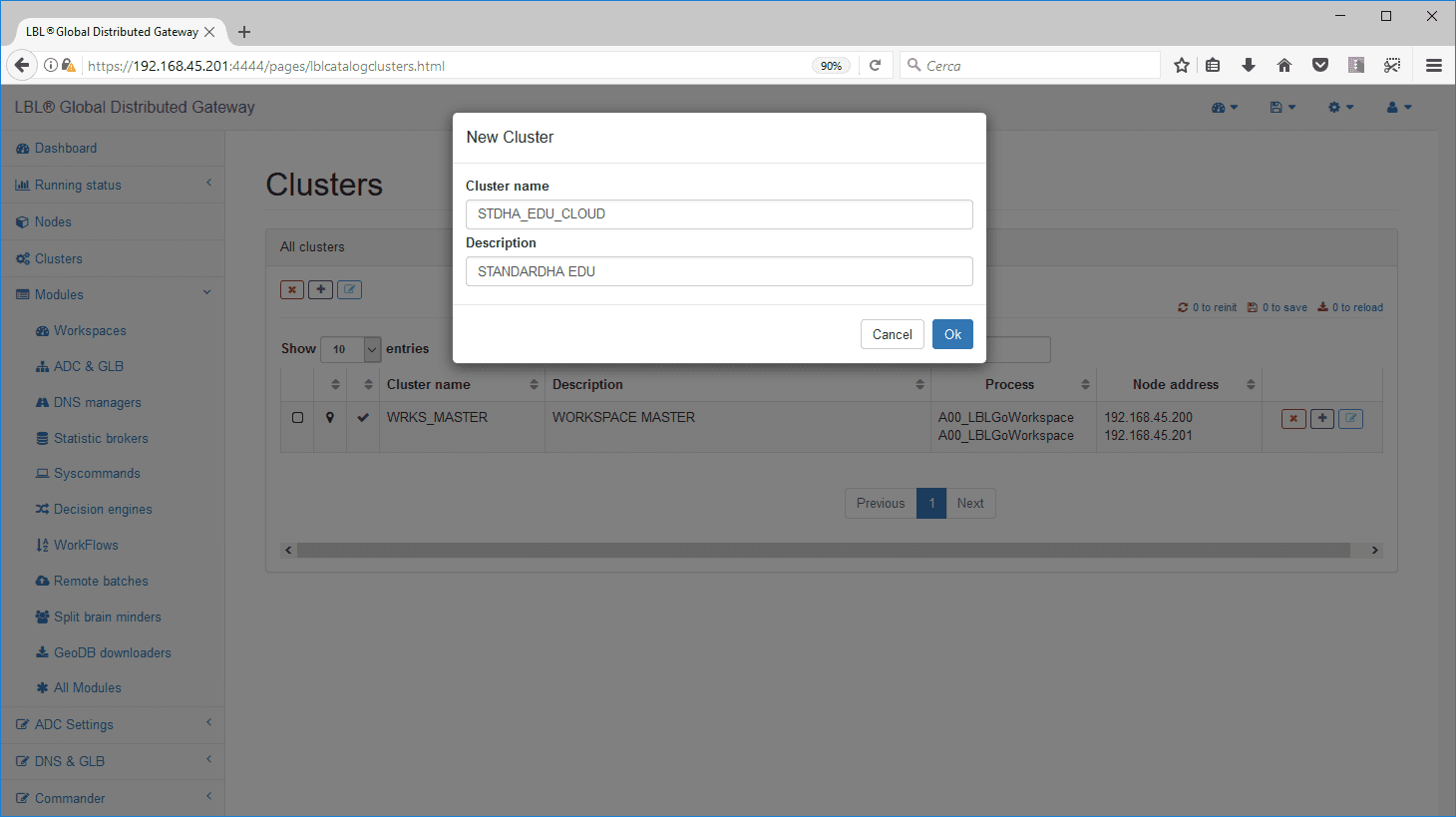Click the edit cluster toolbar button
Viewport: 1456px width, 817px height.
(x=349, y=289)
